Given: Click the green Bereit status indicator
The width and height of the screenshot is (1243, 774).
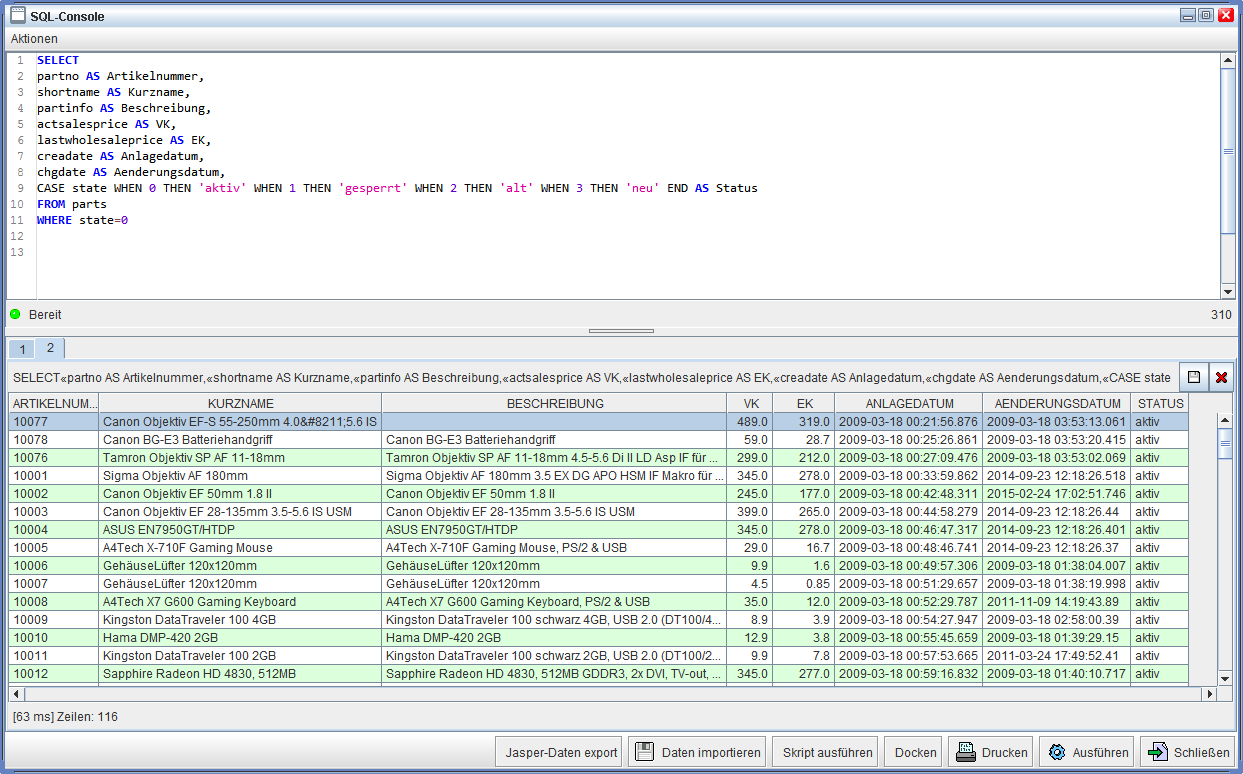Looking at the screenshot, I should (16, 315).
